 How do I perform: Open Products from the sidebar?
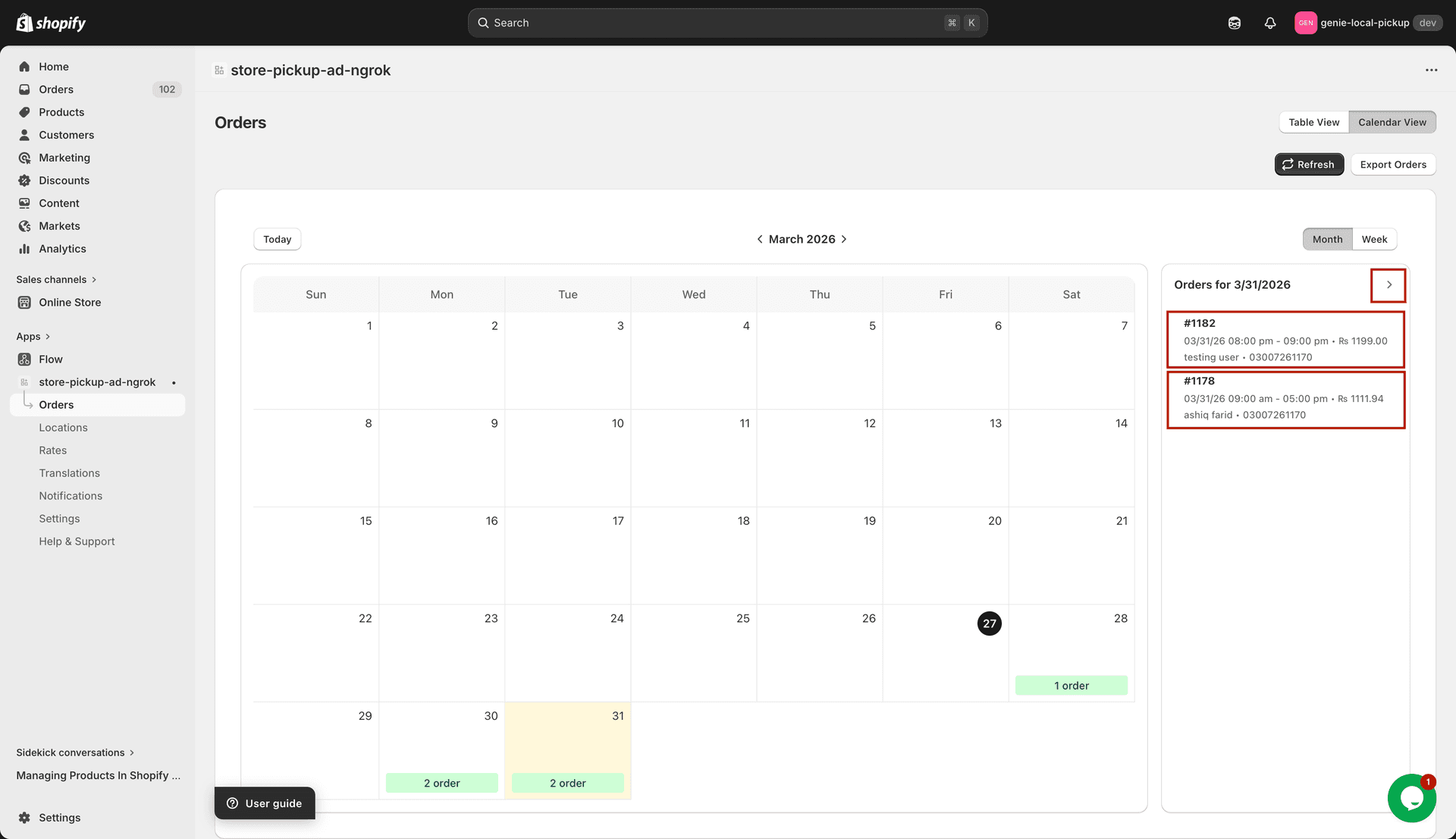(25, 112)
